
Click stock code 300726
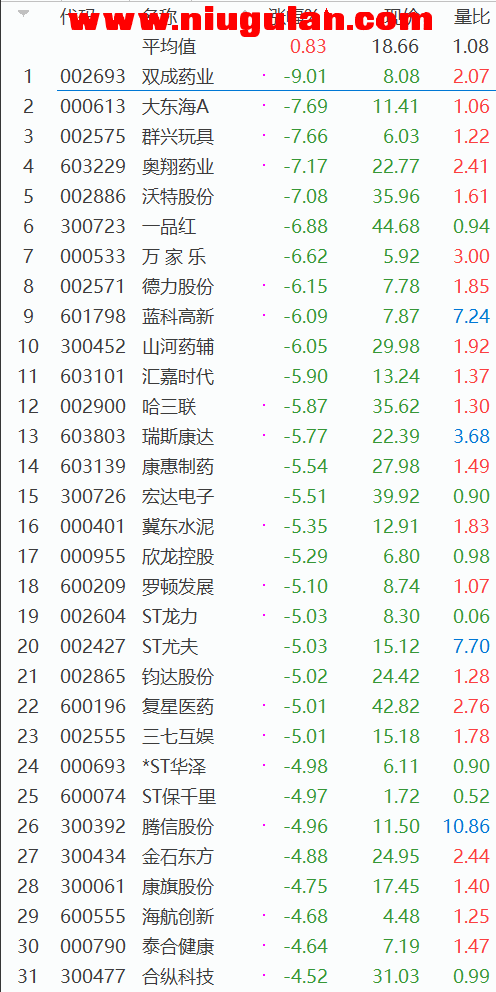pyautogui.click(x=93, y=497)
